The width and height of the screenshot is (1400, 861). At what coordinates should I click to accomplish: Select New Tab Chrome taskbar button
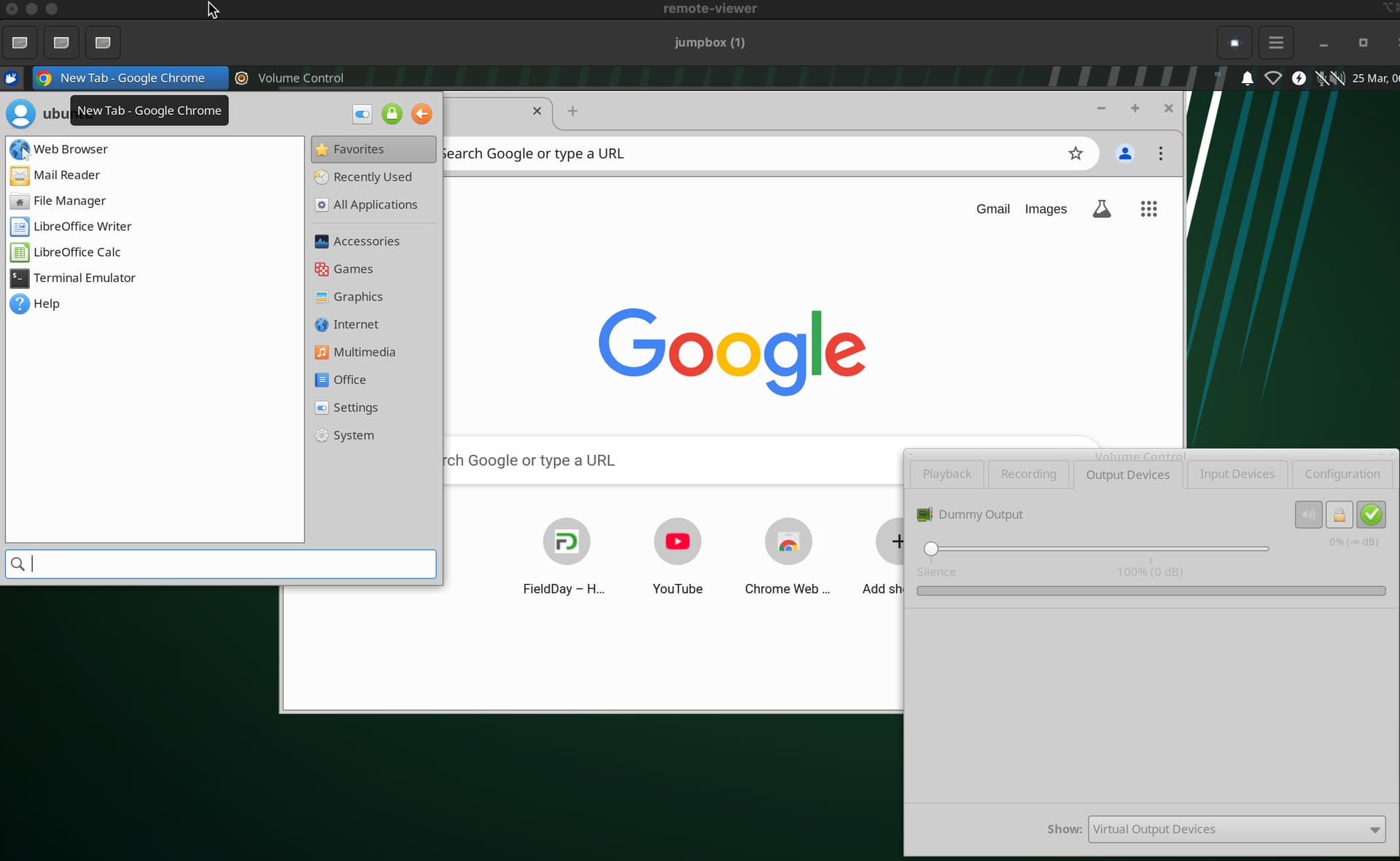click(x=130, y=78)
